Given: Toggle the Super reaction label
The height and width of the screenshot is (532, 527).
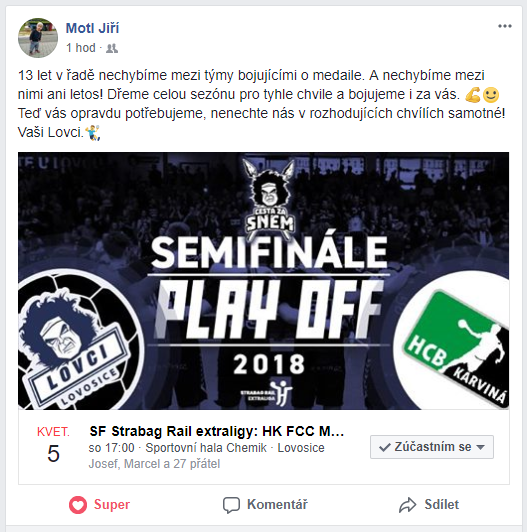Looking at the screenshot, I should click(x=112, y=505).
